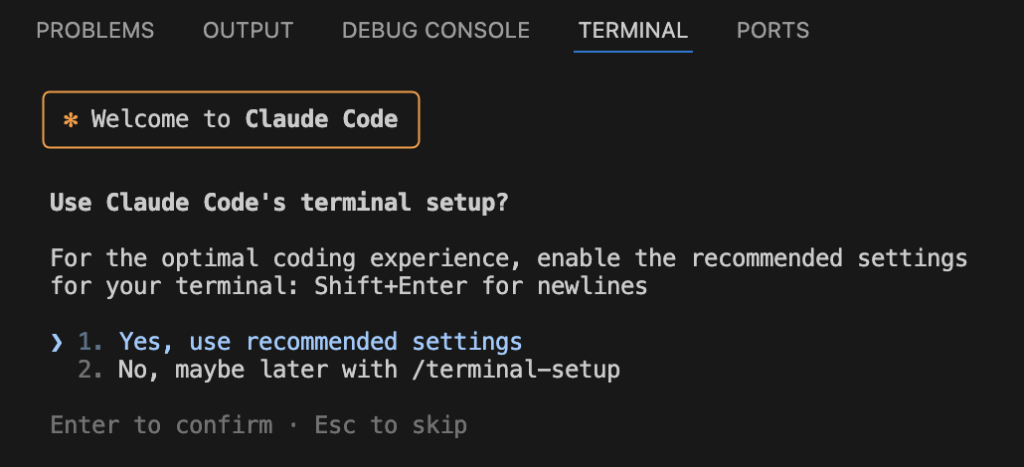
Task: Click the "Use Claude Code's terminal setup?" heading
Action: (279, 203)
